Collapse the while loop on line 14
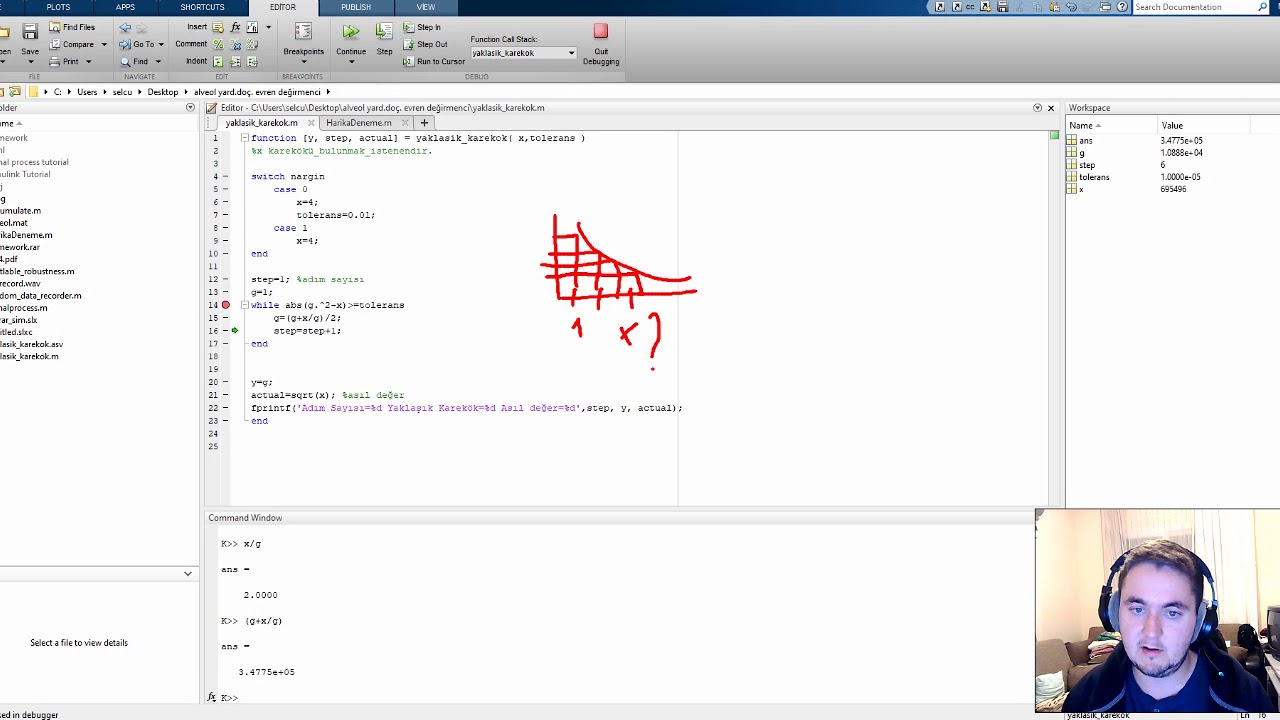Image resolution: width=1280 pixels, height=720 pixels. pos(245,305)
